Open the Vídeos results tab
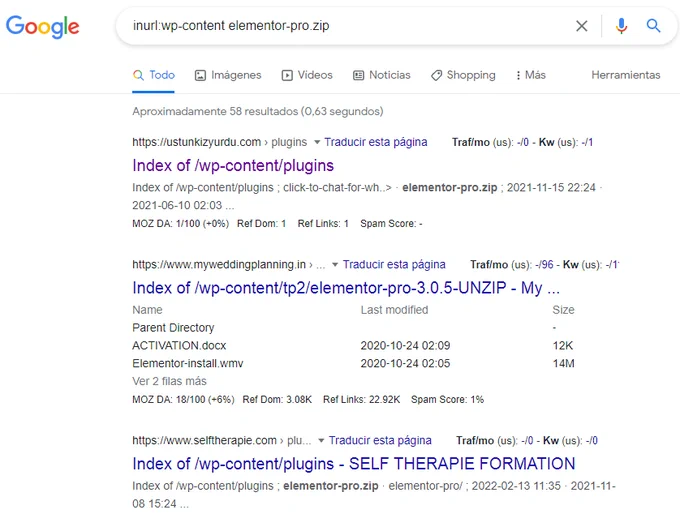The width and height of the screenshot is (680, 514). (307, 75)
